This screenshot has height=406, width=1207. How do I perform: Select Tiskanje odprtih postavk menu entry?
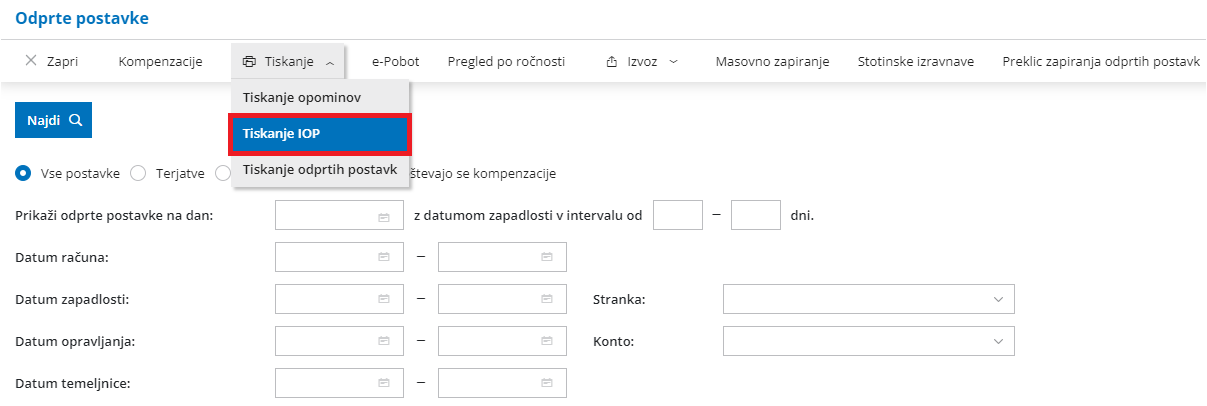point(320,169)
